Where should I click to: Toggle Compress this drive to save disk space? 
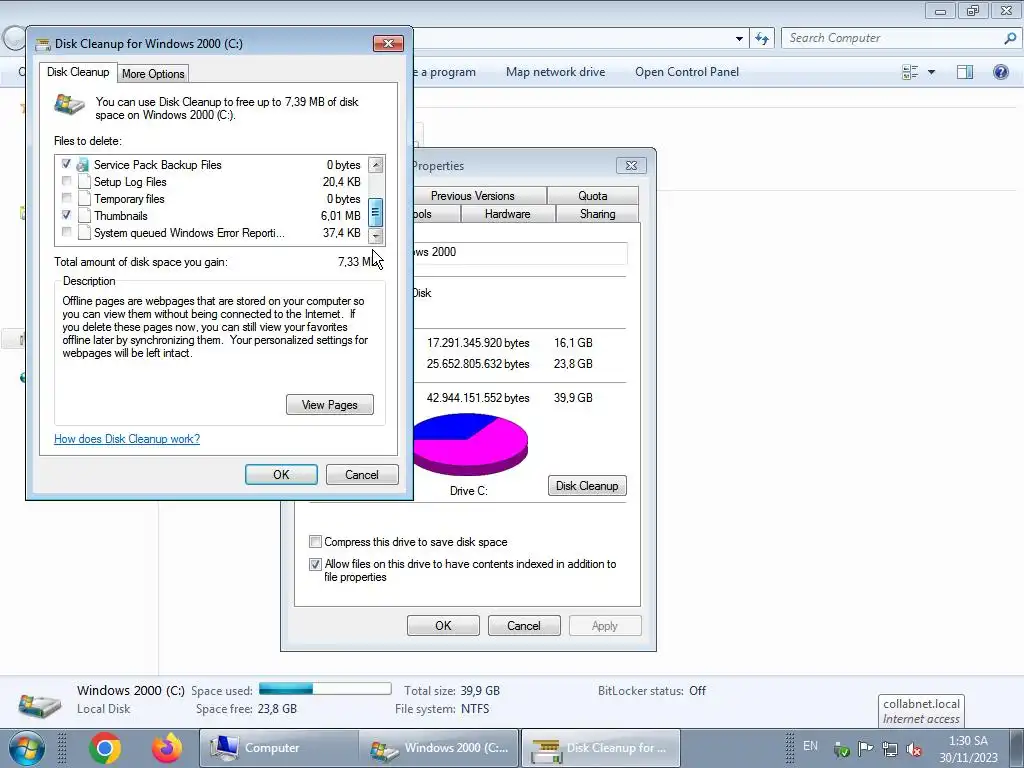[315, 541]
